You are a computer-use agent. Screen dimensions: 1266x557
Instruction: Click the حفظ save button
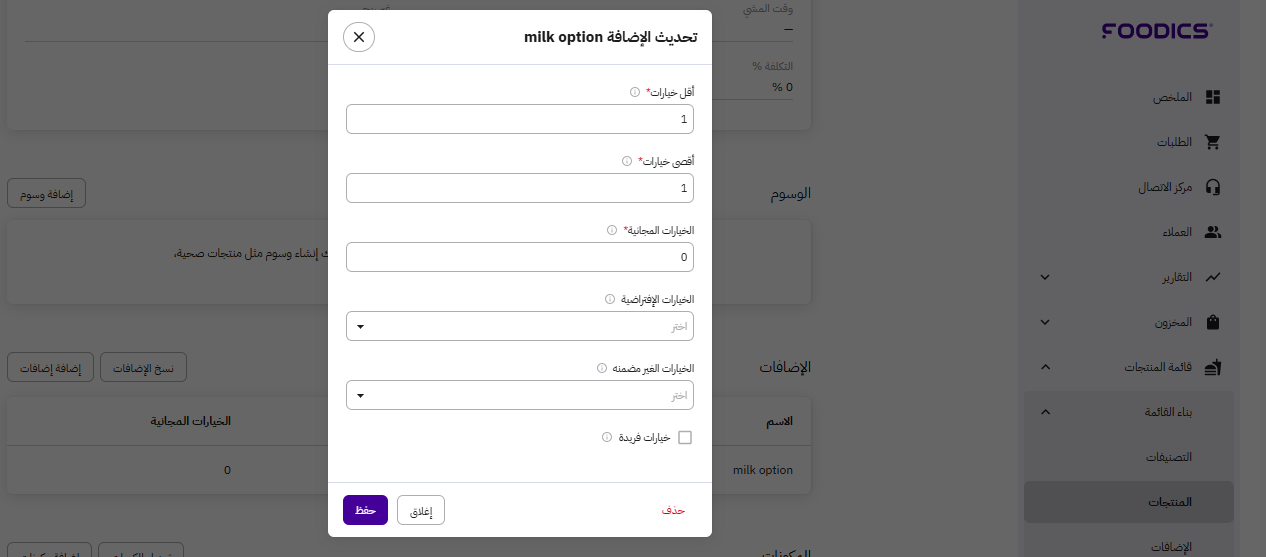(x=365, y=510)
